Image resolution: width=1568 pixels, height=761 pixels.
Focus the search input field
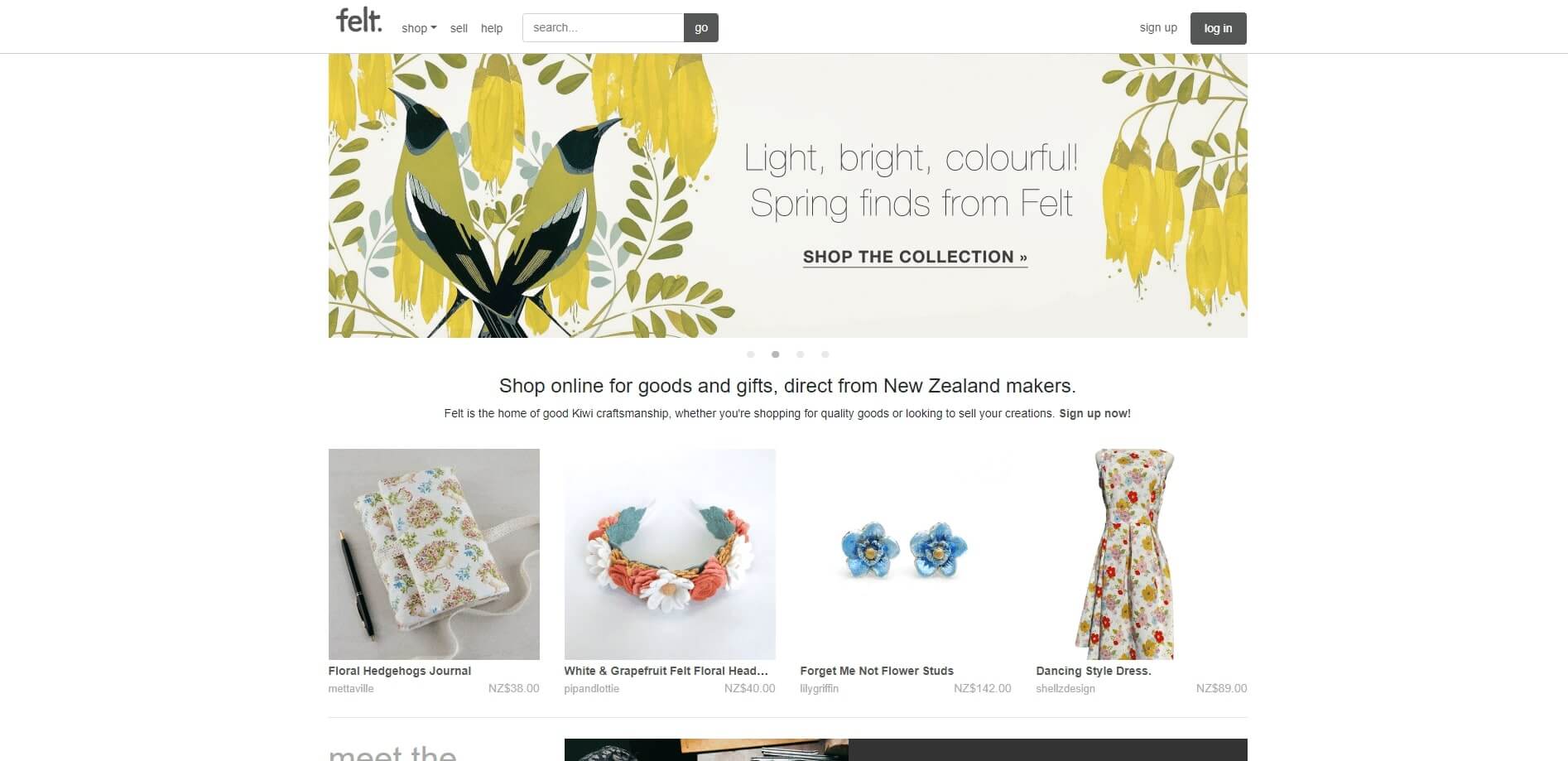pyautogui.click(x=603, y=27)
